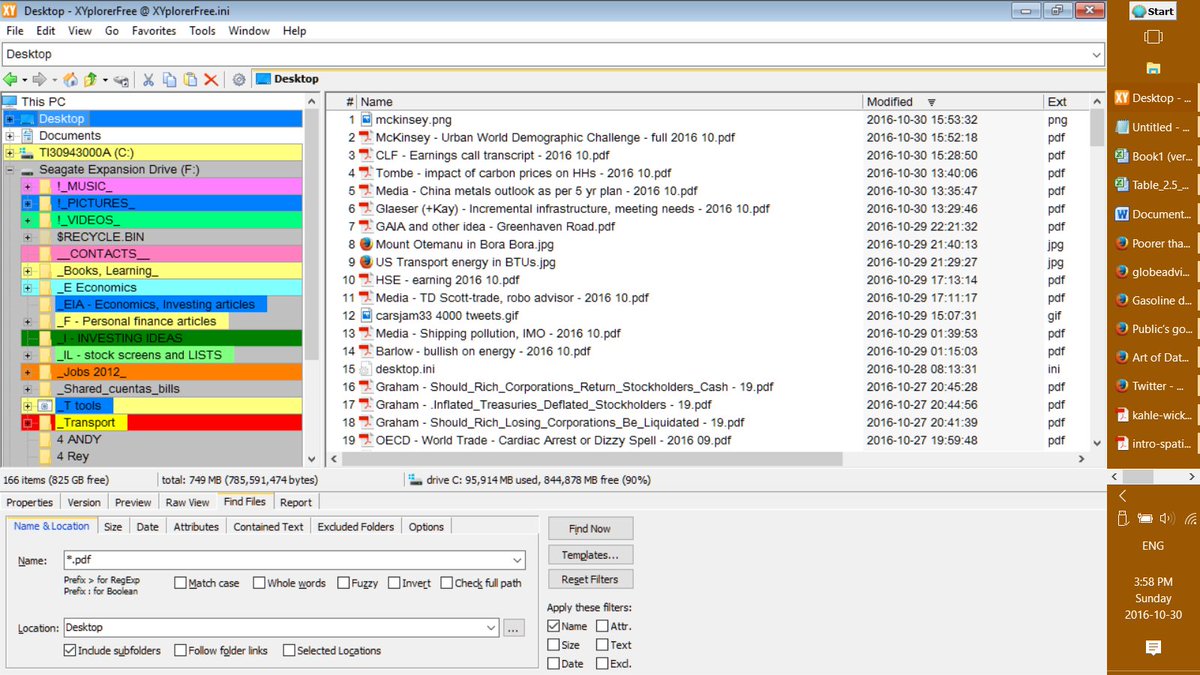Expand the TI30943000A (C:) drive node
This screenshot has width=1200, height=675.
(x=10, y=153)
